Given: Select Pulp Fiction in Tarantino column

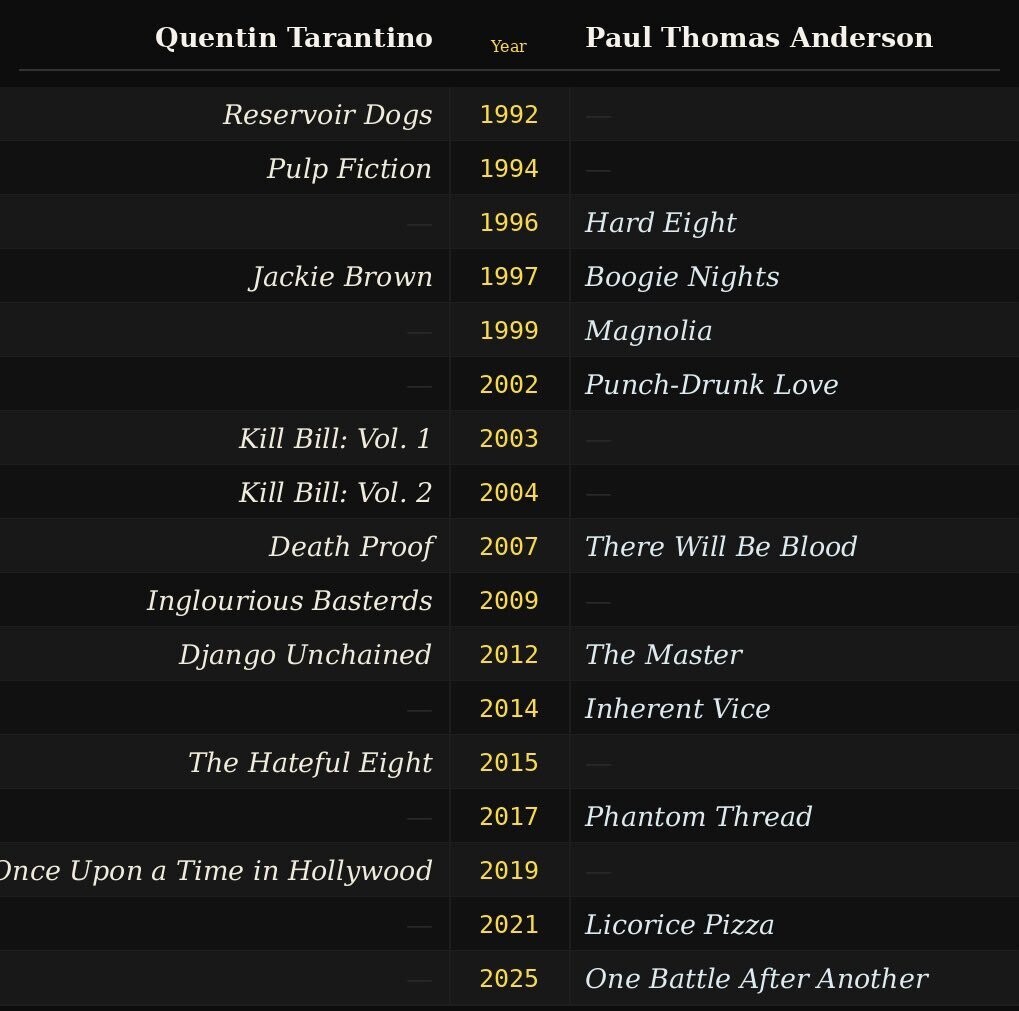Looking at the screenshot, I should click(x=349, y=169).
